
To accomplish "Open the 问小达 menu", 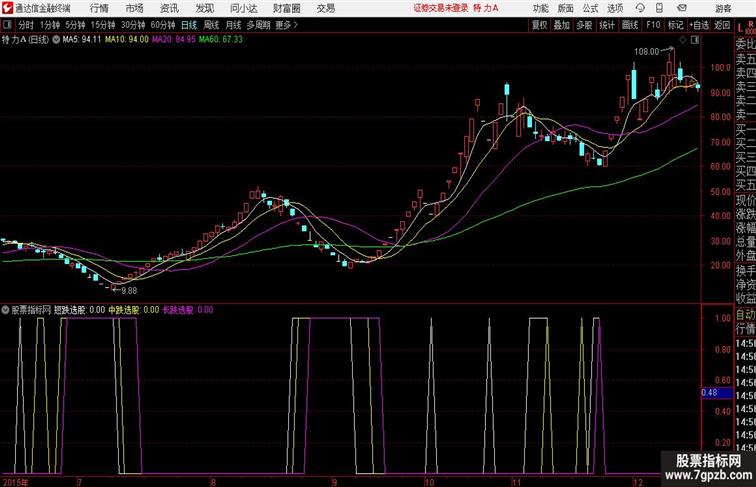I will click(x=243, y=8).
